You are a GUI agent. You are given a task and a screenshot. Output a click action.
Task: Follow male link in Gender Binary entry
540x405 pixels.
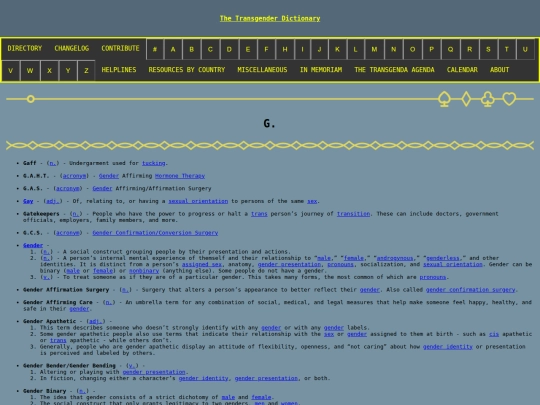click(228, 397)
